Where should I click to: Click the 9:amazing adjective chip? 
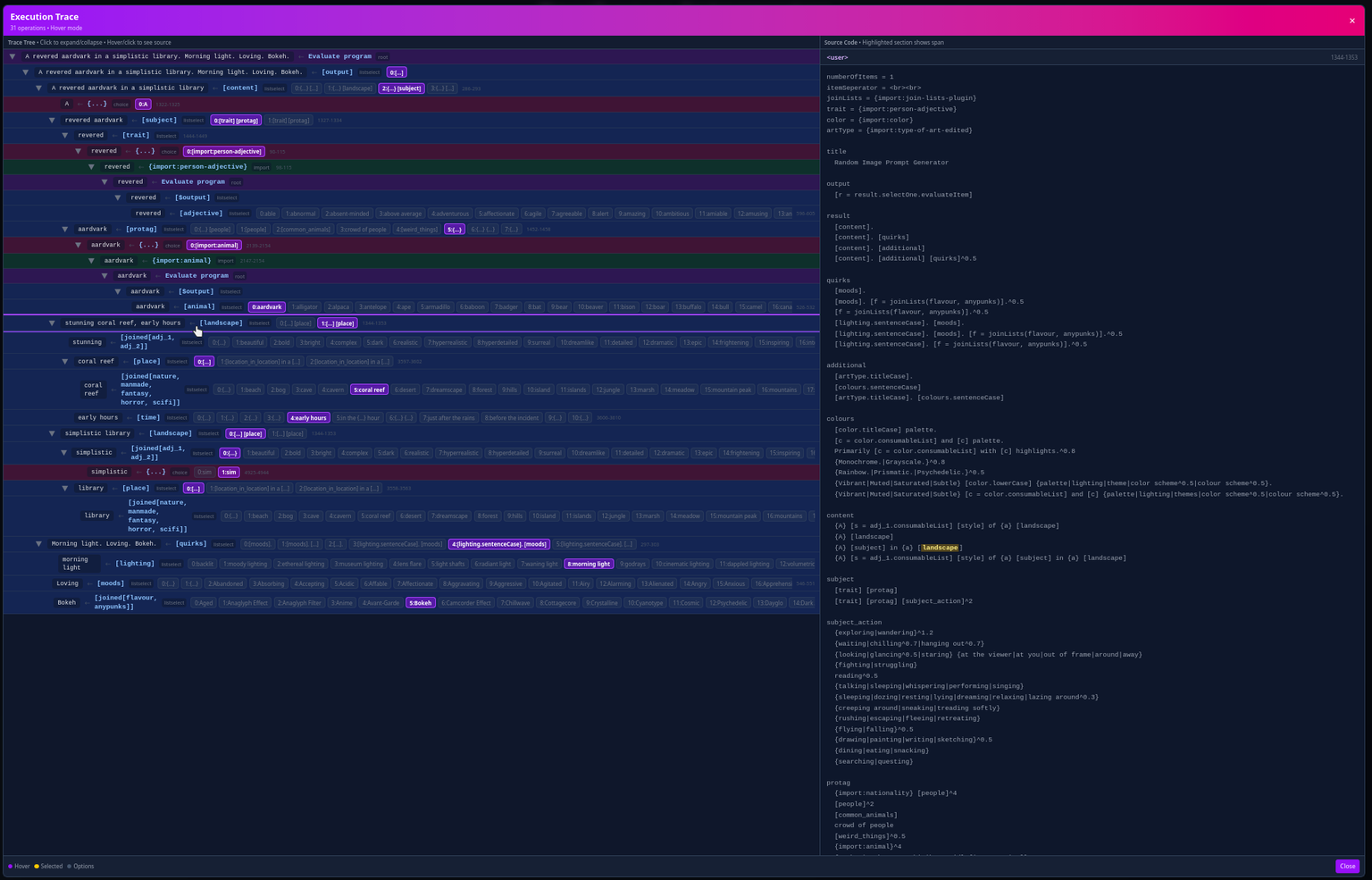coord(632,214)
